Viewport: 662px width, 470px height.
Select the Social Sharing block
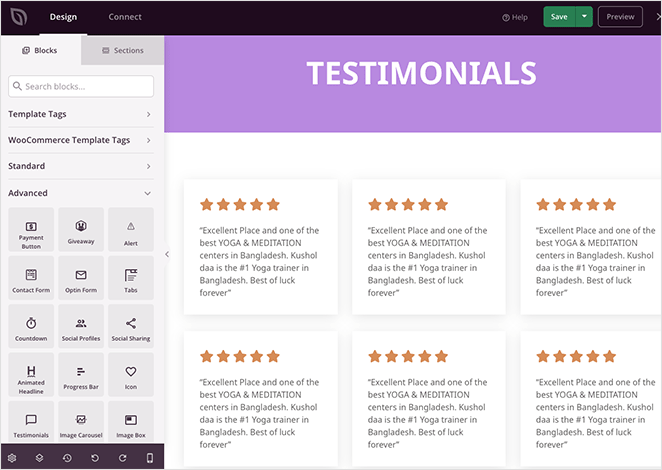[x=131, y=328]
